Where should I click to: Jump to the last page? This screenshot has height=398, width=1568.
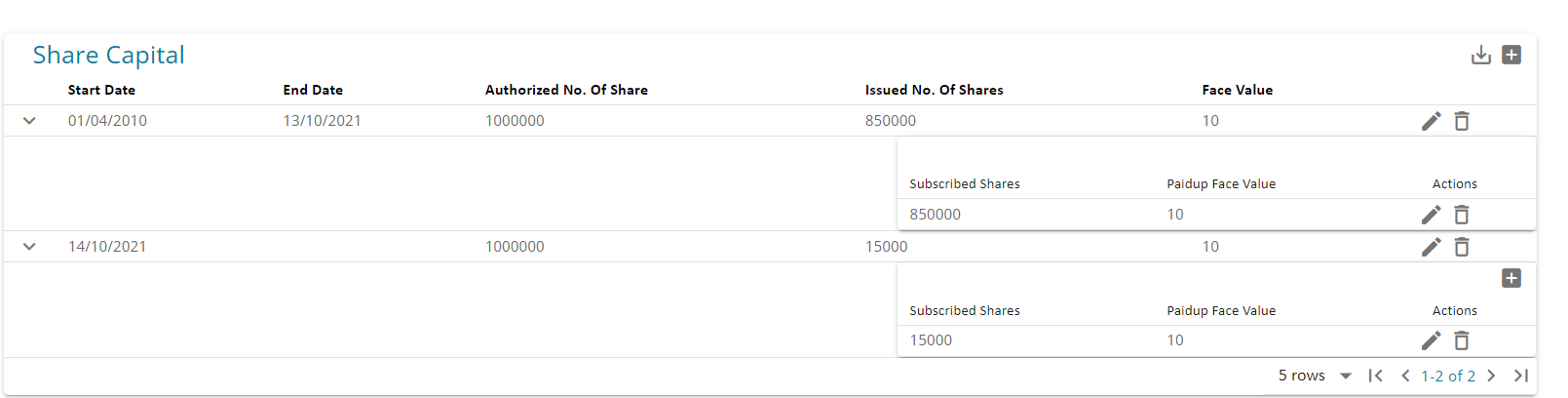[1521, 376]
